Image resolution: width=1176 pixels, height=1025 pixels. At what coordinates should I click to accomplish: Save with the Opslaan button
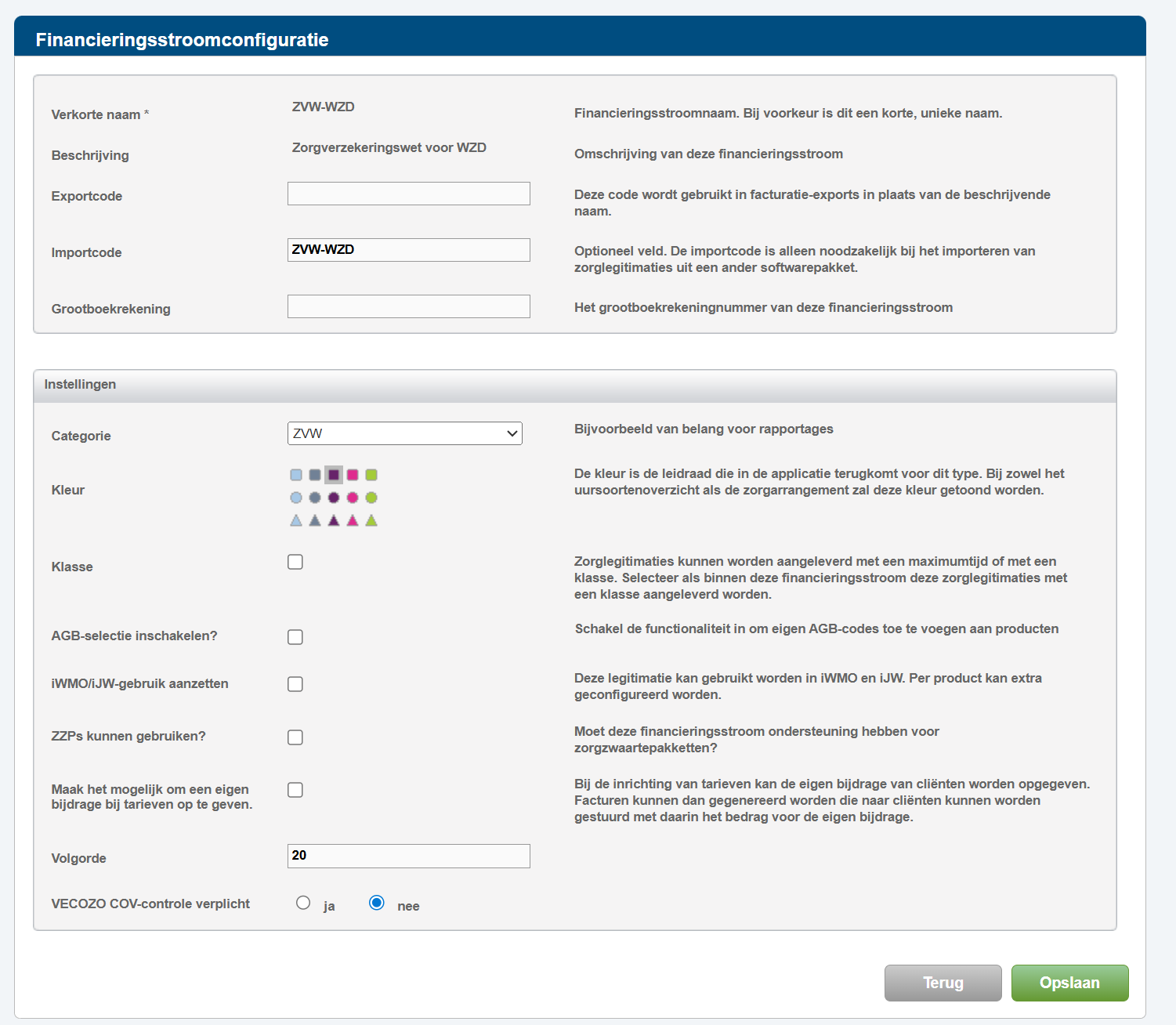click(1070, 983)
